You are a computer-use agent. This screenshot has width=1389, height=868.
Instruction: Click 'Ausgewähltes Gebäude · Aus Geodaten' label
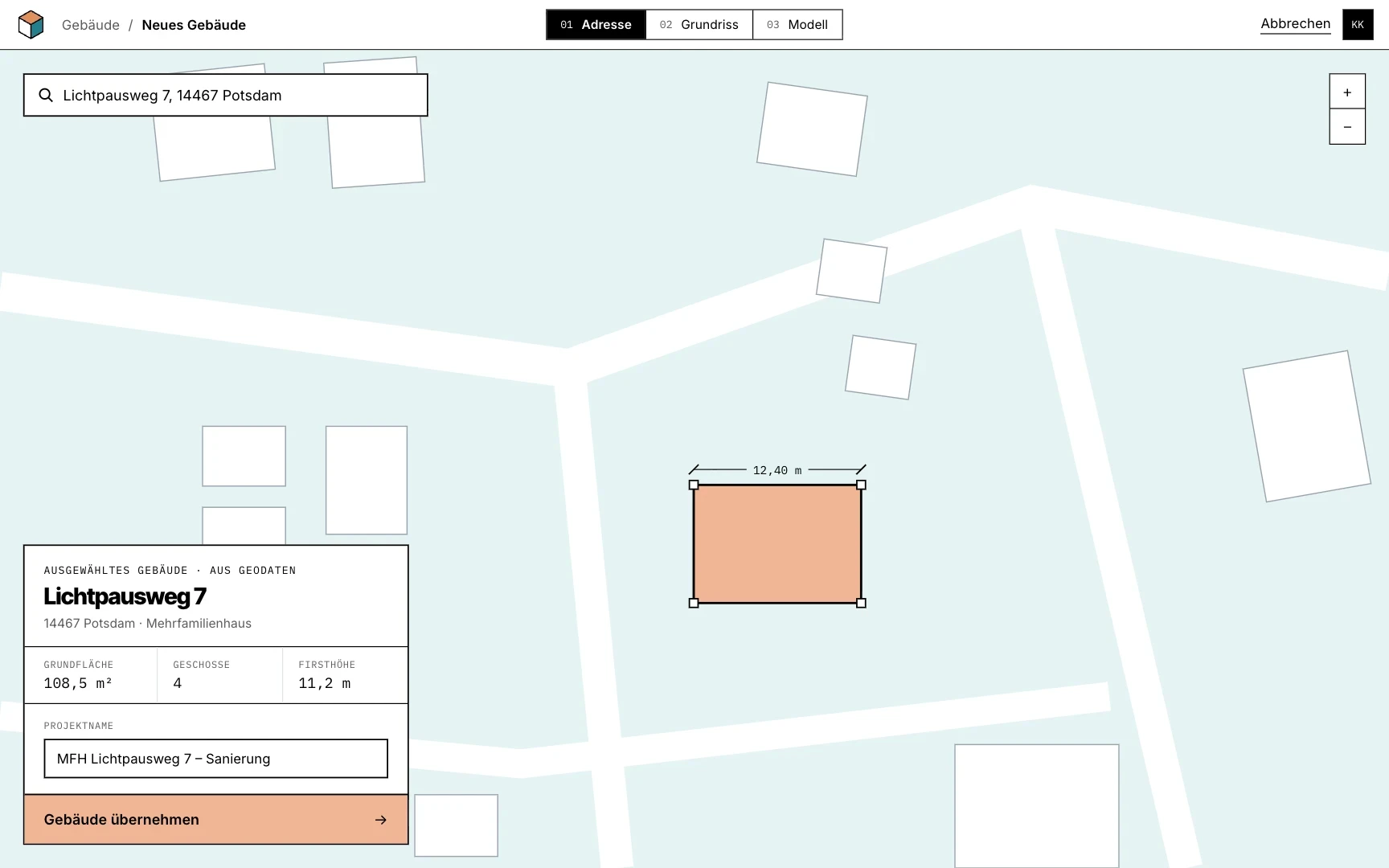click(170, 571)
